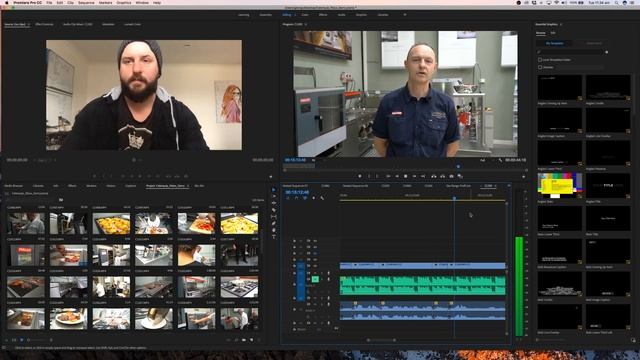
Task: Switch to Audio workspace tab
Action: click(x=342, y=15)
